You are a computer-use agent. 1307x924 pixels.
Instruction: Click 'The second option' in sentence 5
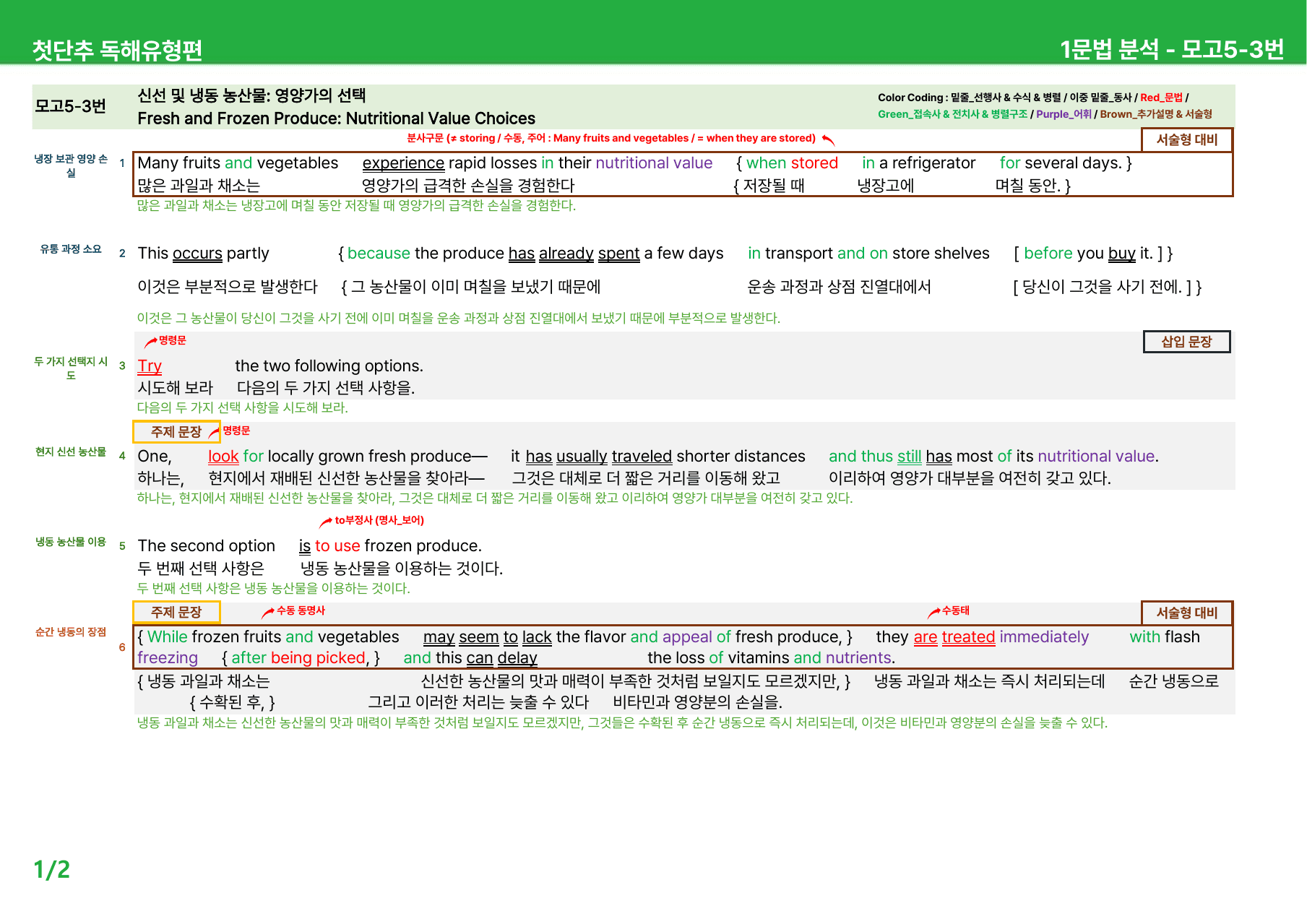(x=207, y=546)
